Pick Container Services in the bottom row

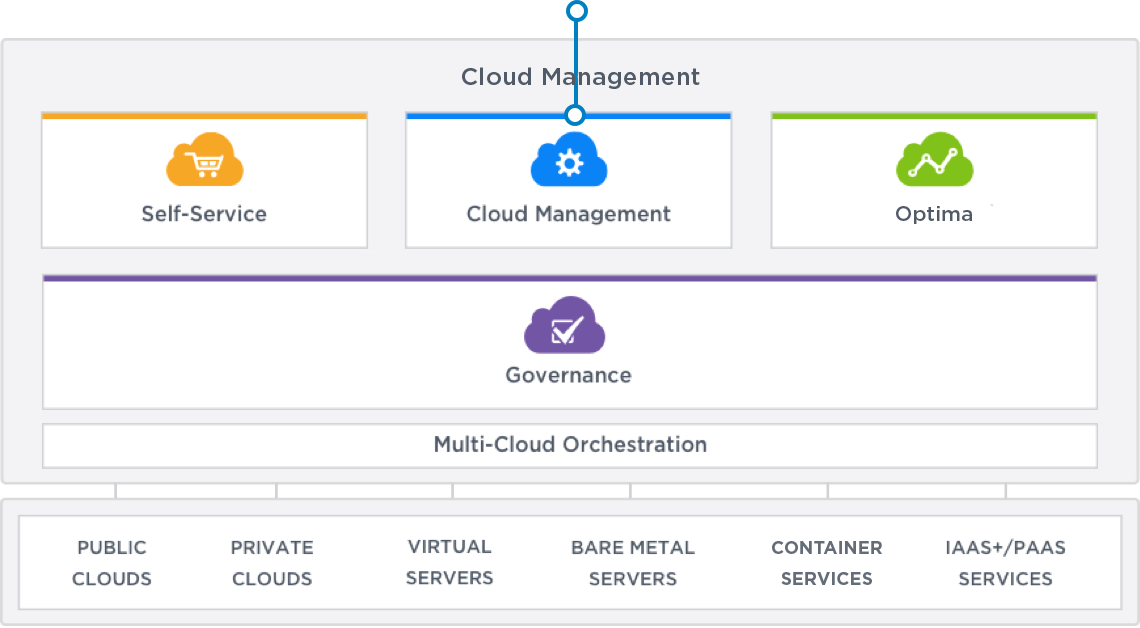(x=827, y=563)
